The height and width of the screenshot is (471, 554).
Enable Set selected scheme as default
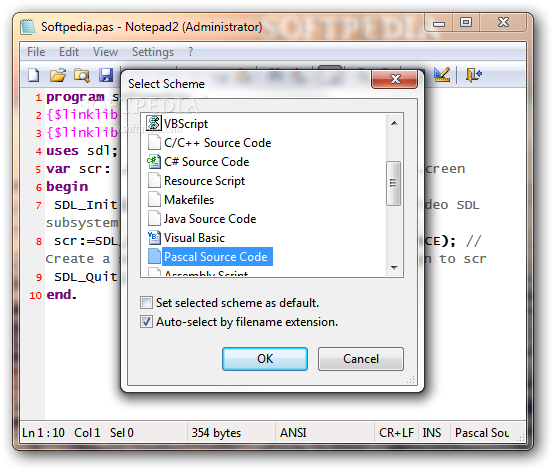(x=146, y=303)
